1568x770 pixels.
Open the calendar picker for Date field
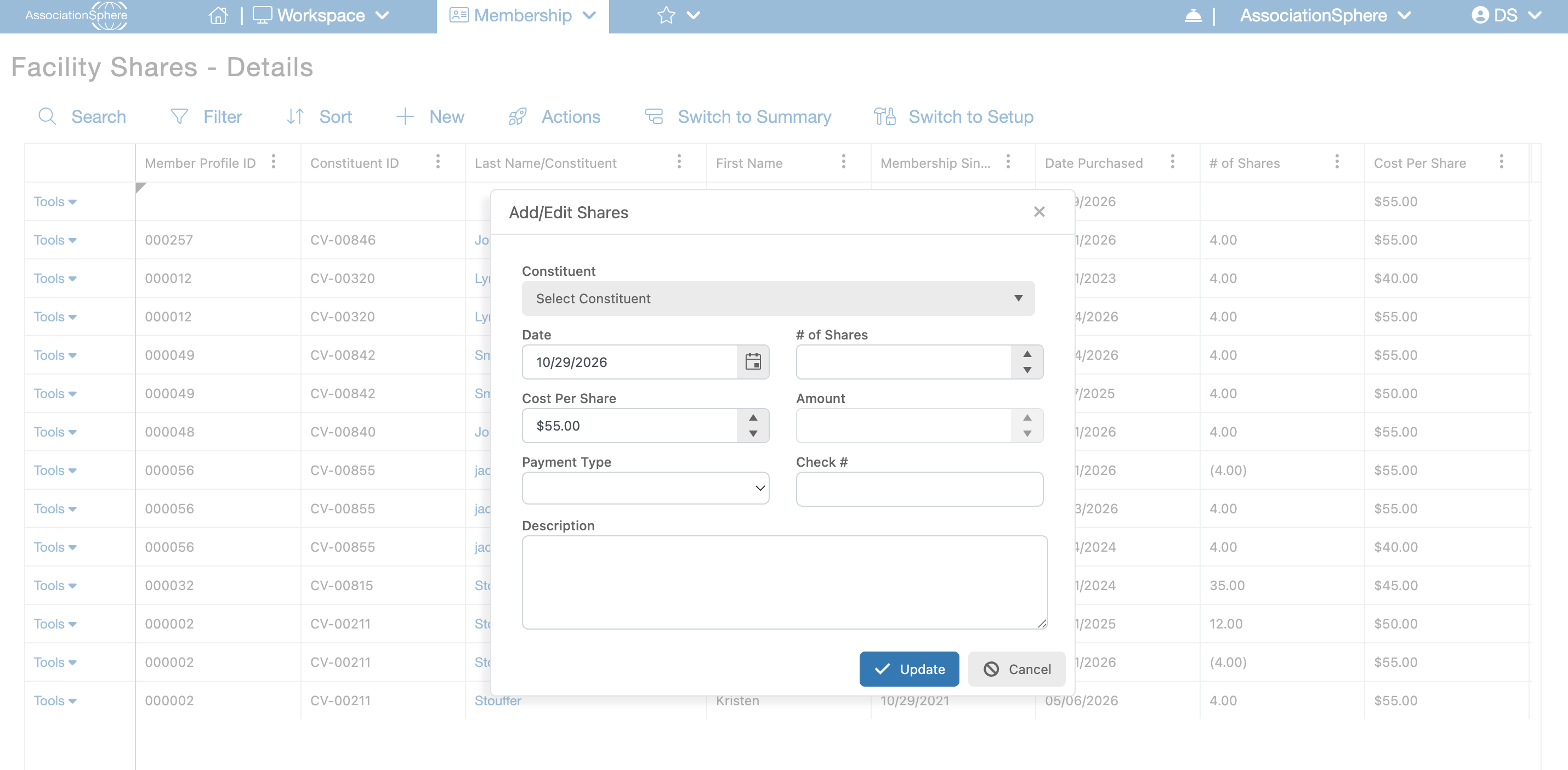pyautogui.click(x=753, y=361)
